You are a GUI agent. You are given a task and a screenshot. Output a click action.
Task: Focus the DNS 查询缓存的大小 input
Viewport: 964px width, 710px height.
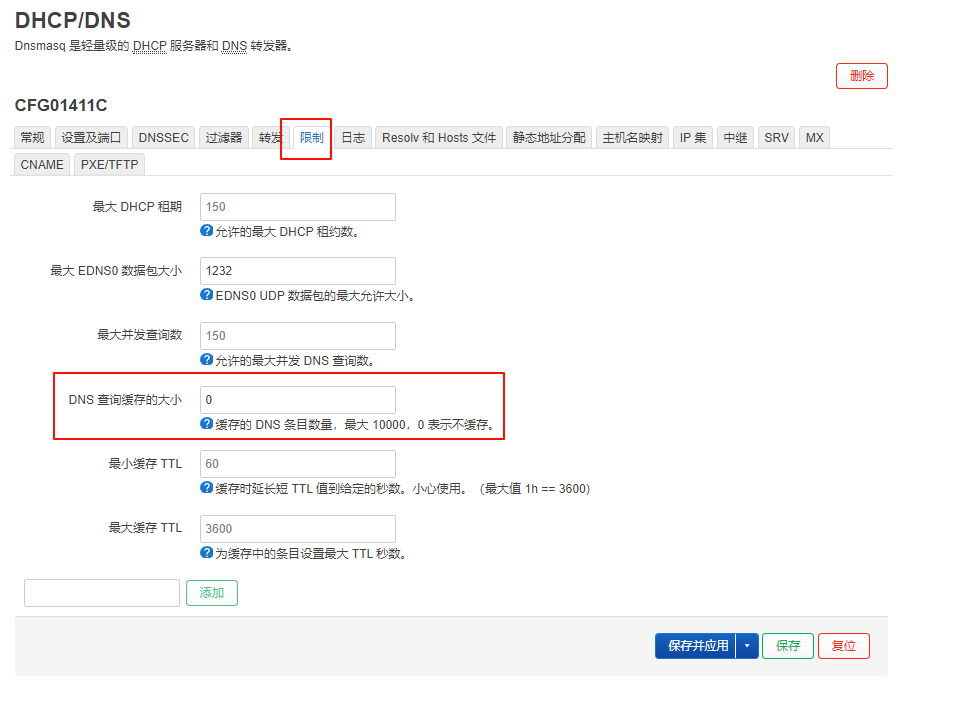point(298,400)
